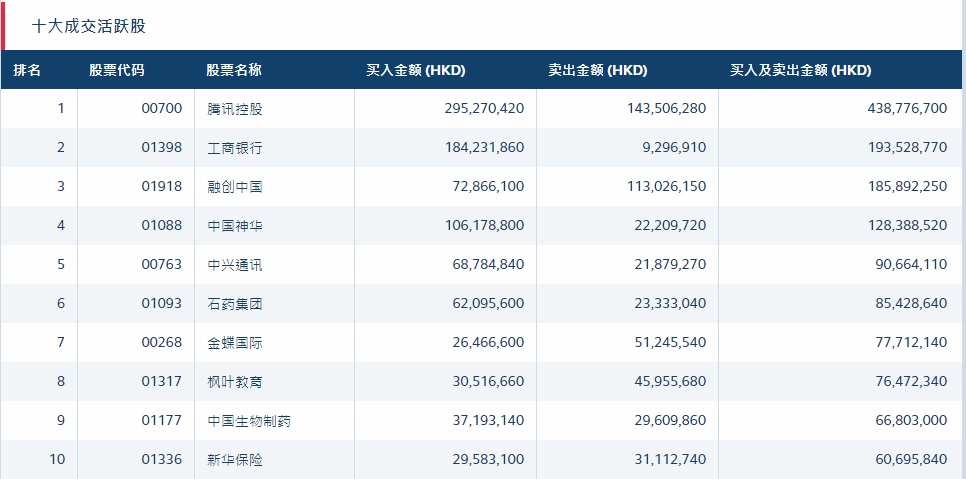Click buy amount 26,466,600
Image resolution: width=966 pixels, height=479 pixels.
pos(488,342)
